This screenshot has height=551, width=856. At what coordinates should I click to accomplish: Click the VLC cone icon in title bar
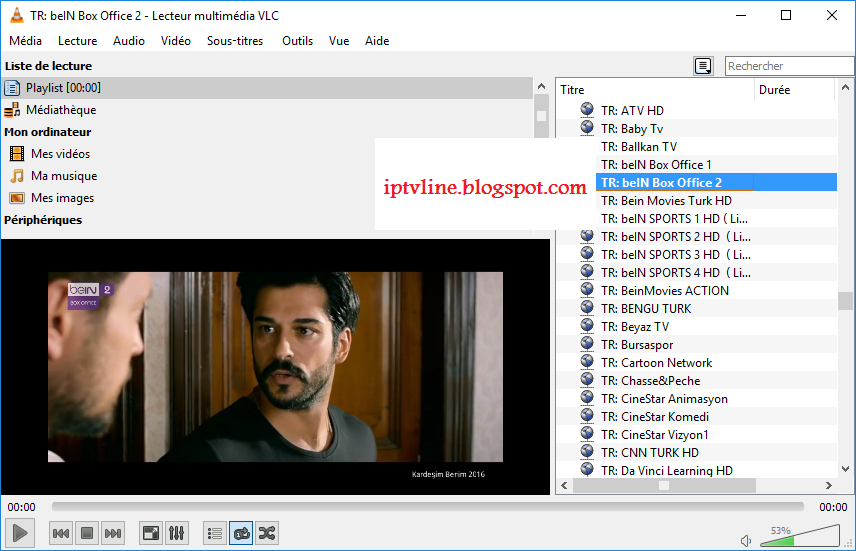pyautogui.click(x=17, y=15)
